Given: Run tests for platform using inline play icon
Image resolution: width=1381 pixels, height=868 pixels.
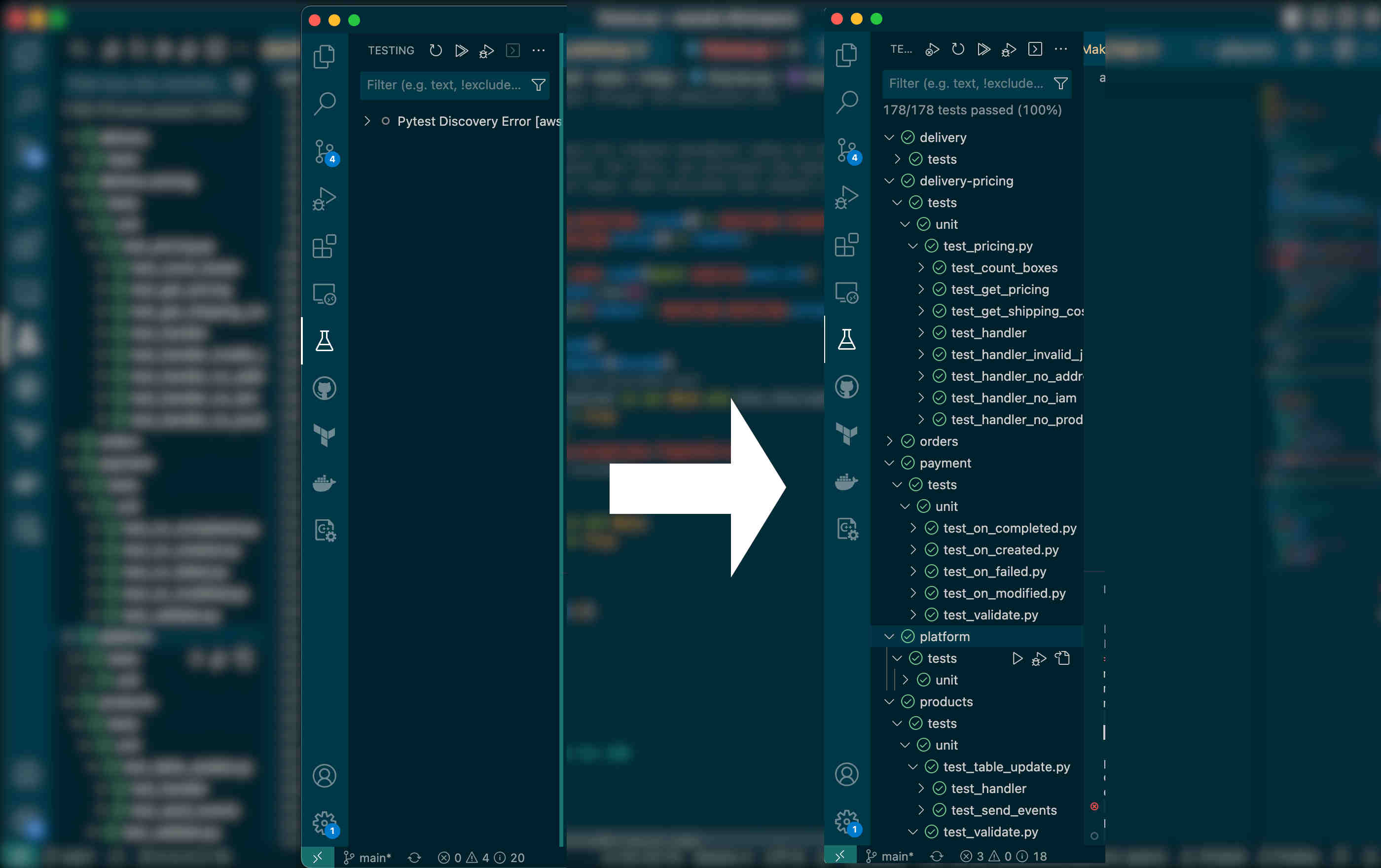Looking at the screenshot, I should coord(1018,658).
